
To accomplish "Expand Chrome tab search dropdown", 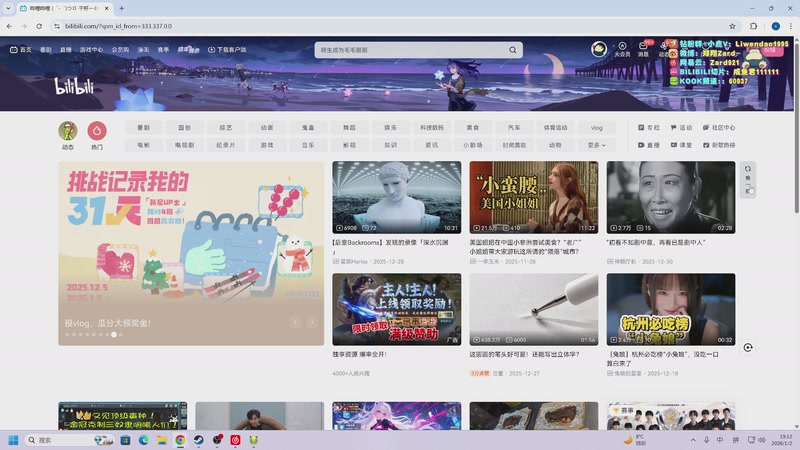I will tap(8, 8).
